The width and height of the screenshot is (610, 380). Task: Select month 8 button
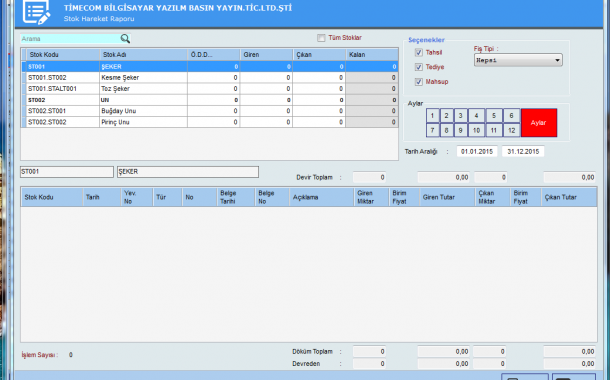click(x=446, y=130)
